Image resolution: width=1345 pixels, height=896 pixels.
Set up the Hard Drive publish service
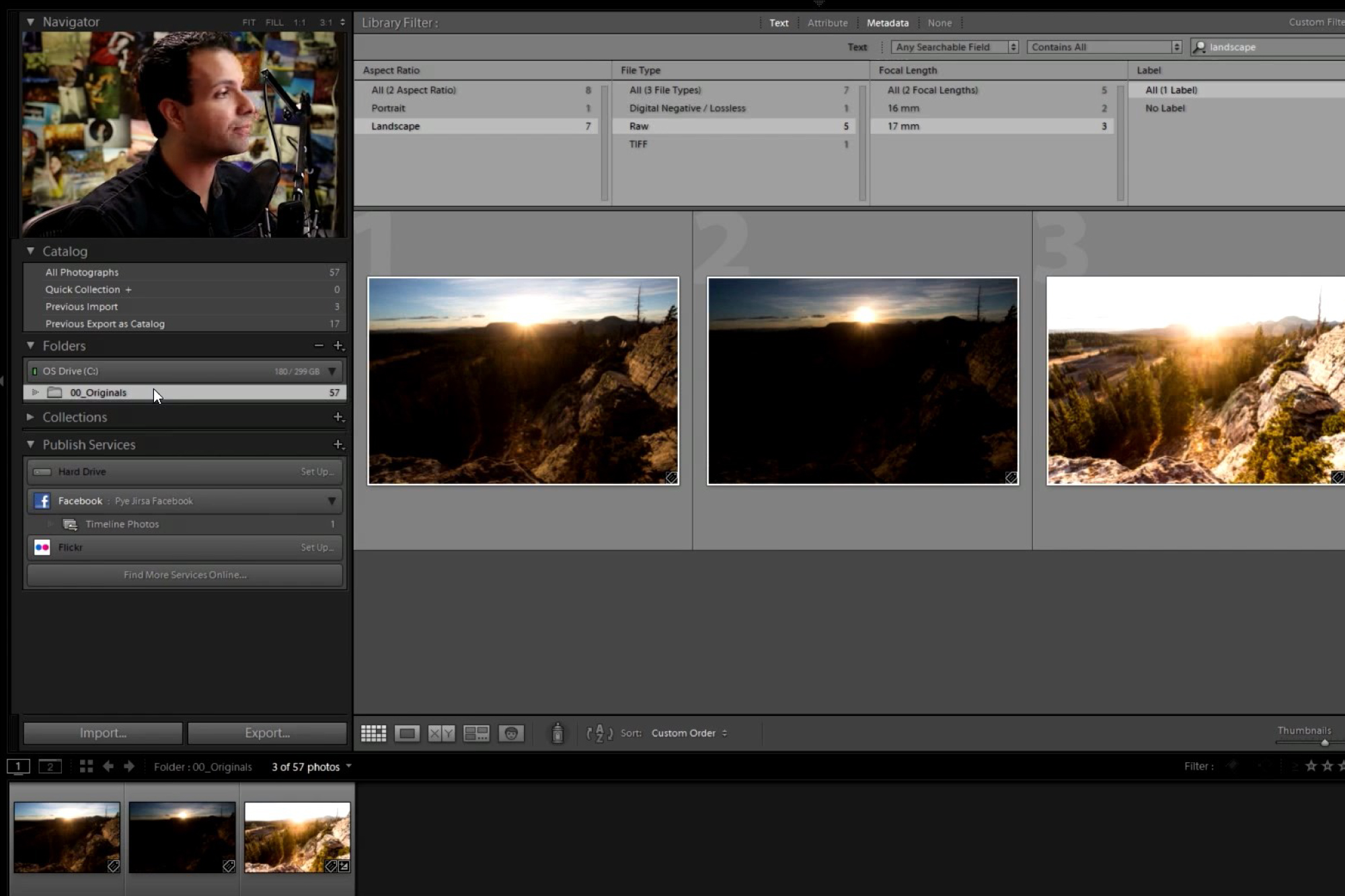316,472
